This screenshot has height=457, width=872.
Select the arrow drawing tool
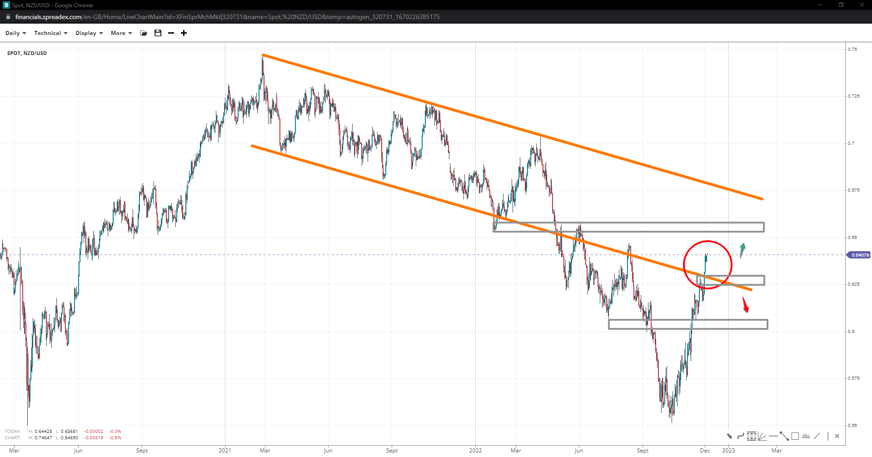729,436
